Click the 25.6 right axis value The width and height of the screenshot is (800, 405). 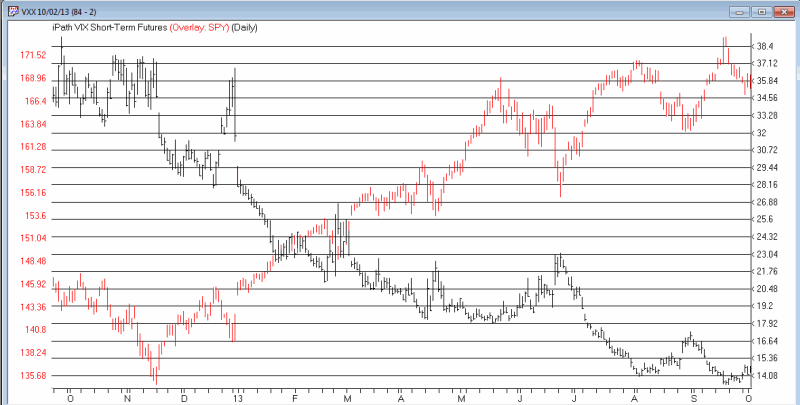(x=765, y=219)
